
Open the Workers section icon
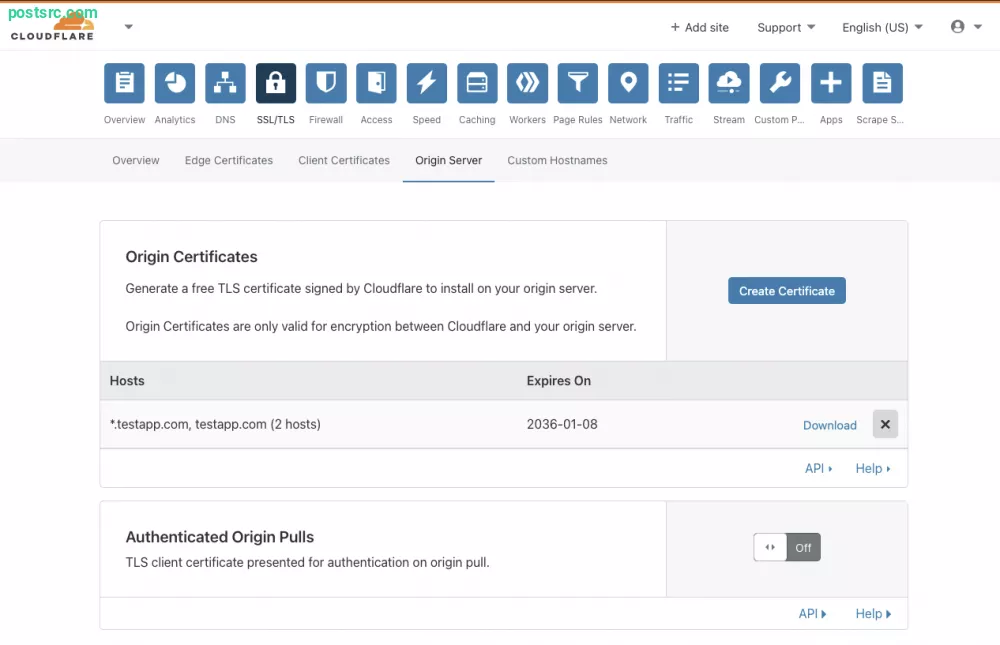[x=527, y=84]
